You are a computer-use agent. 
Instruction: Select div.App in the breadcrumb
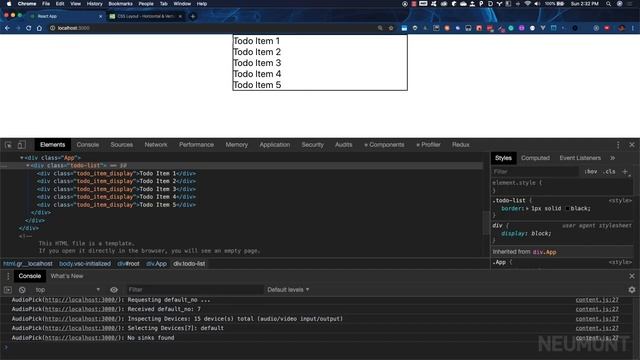point(157,264)
